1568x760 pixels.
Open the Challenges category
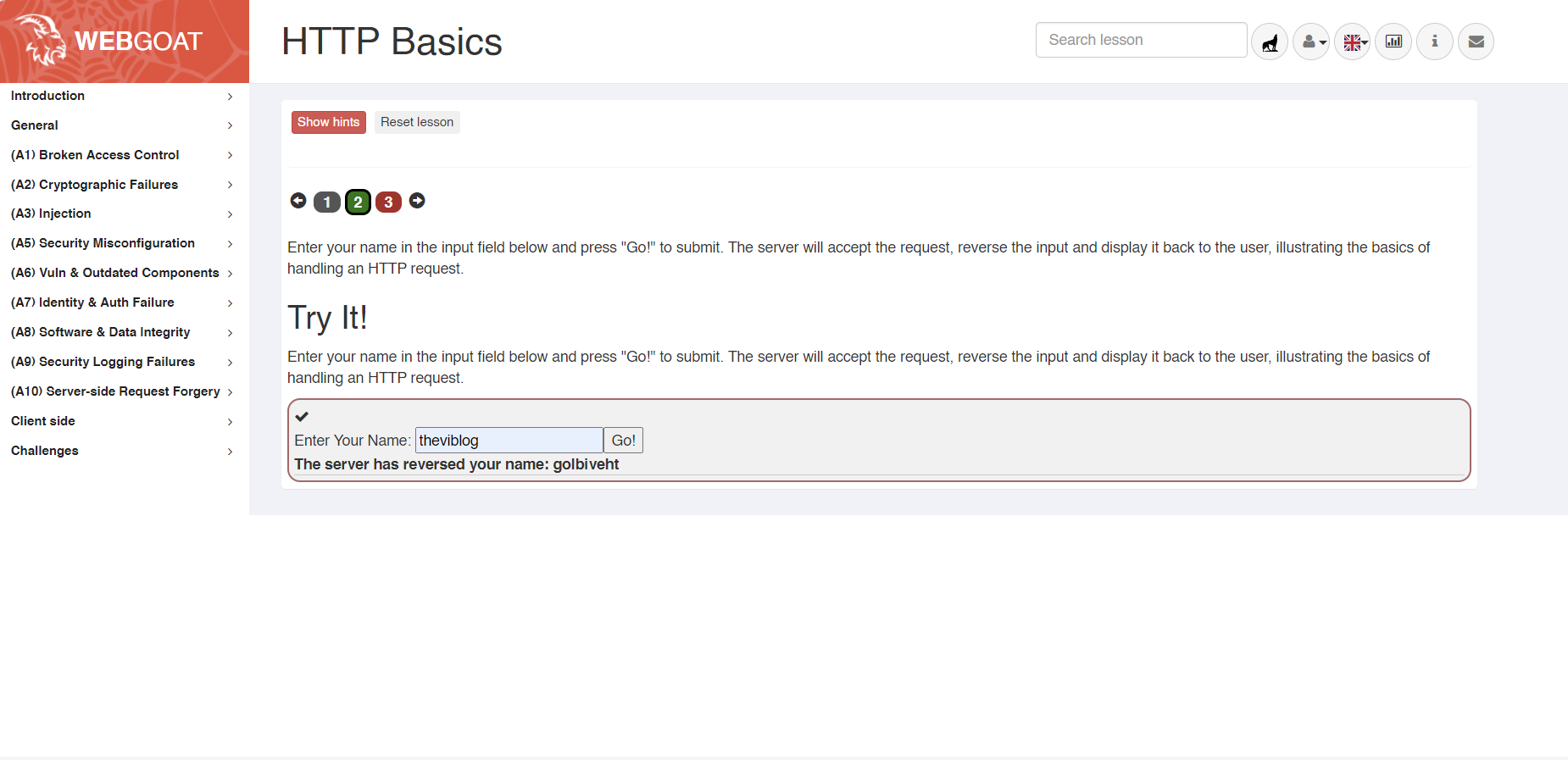pos(121,451)
